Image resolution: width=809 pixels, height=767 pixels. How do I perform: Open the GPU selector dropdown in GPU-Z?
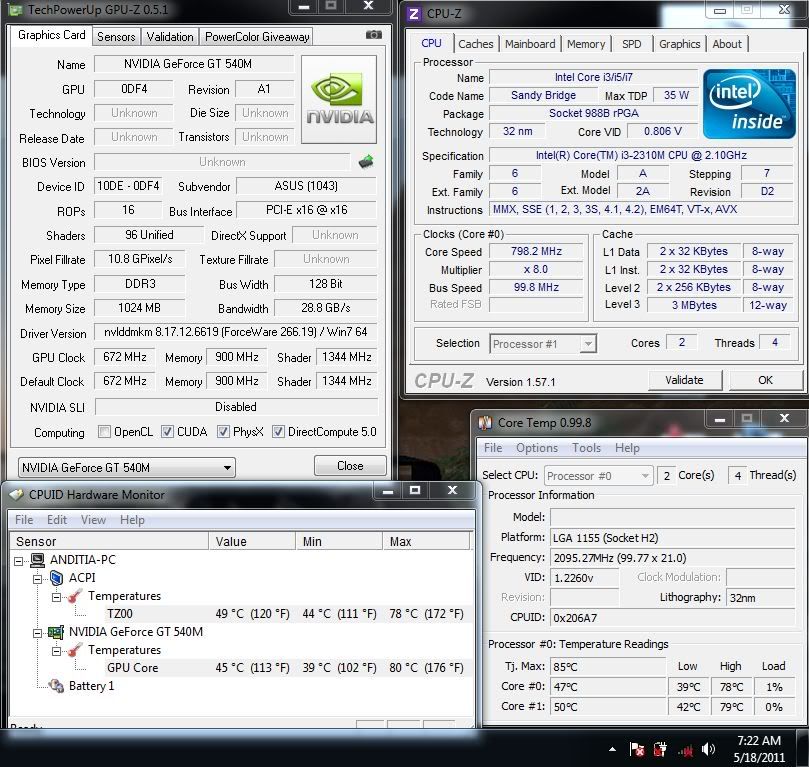(127, 467)
